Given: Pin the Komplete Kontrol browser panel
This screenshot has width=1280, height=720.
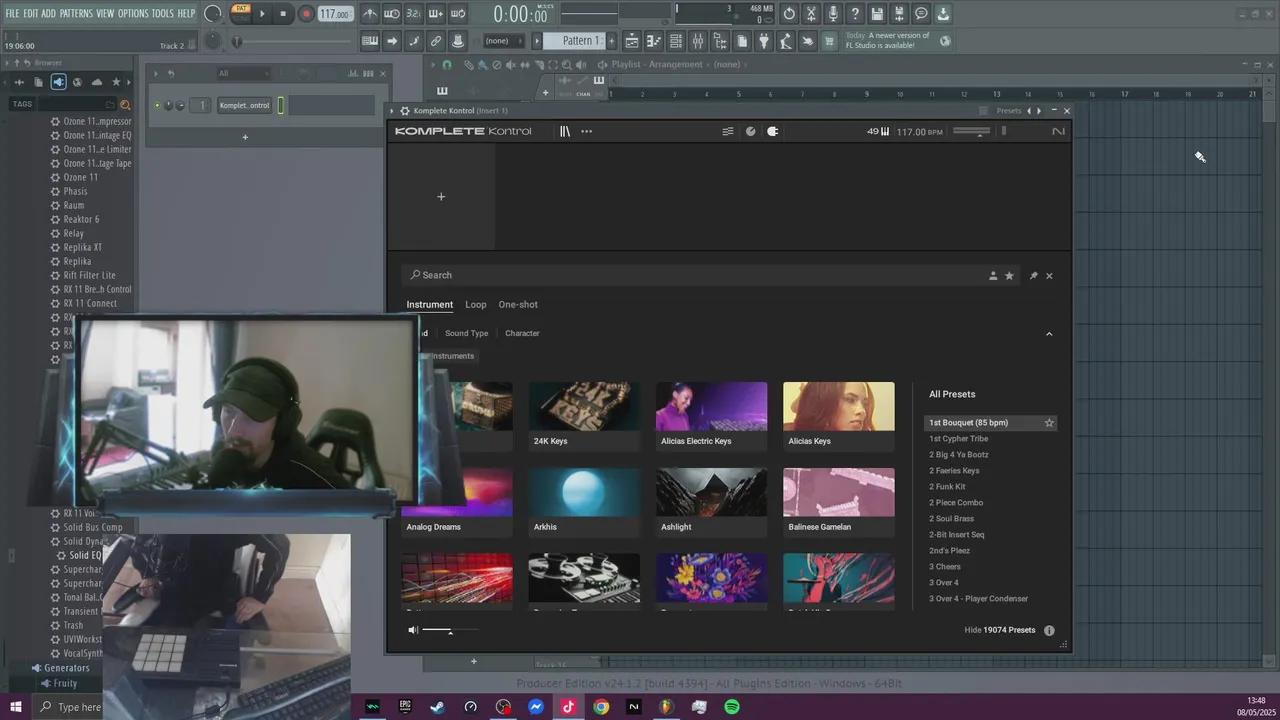Looking at the screenshot, I should pos(1033,275).
